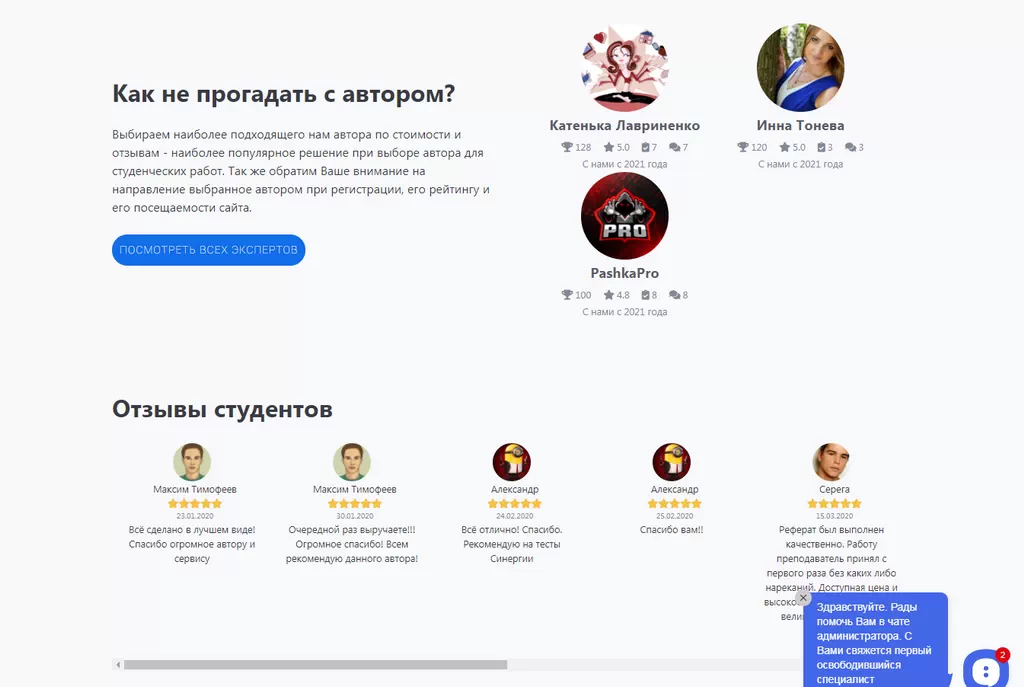Open the chat widget bubble icon
Image resolution: width=1024 pixels, height=687 pixels.
click(985, 669)
